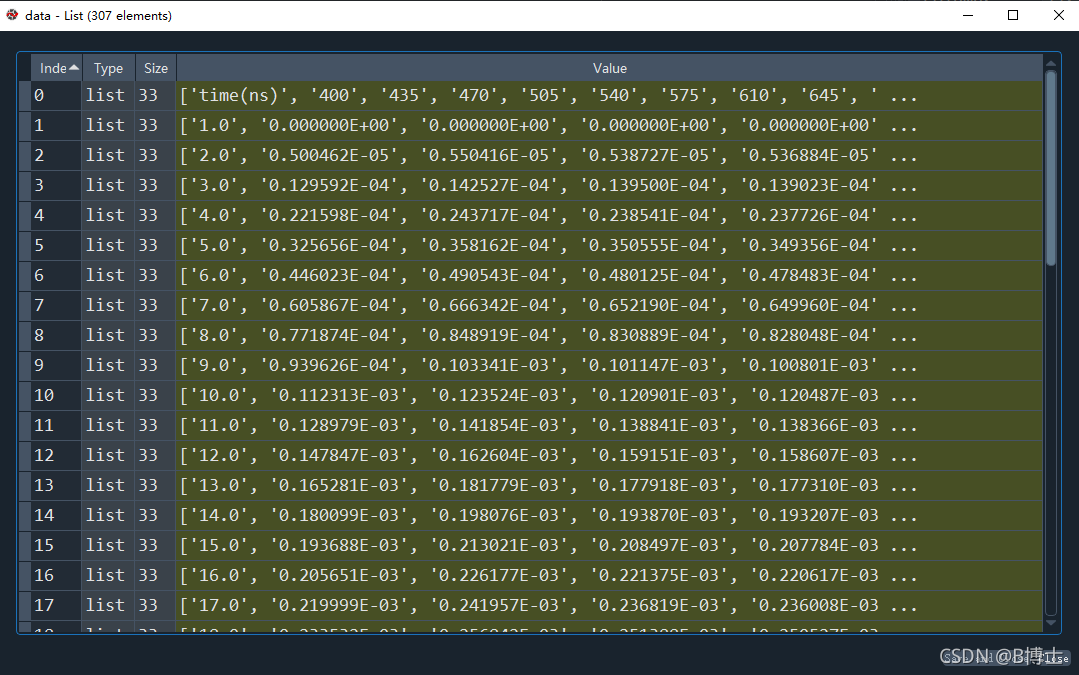Screen dimensions: 1079x675
Task: Click the 'list' type cell in row 5
Action: coord(108,246)
